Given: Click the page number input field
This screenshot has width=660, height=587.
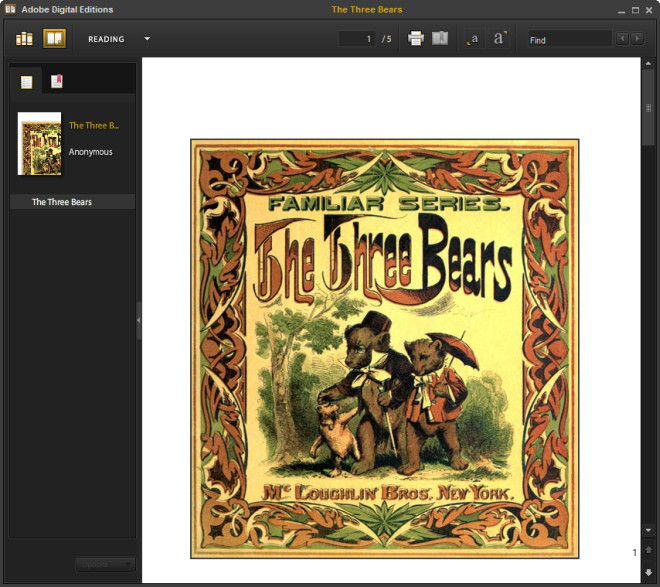Looking at the screenshot, I should point(357,39).
